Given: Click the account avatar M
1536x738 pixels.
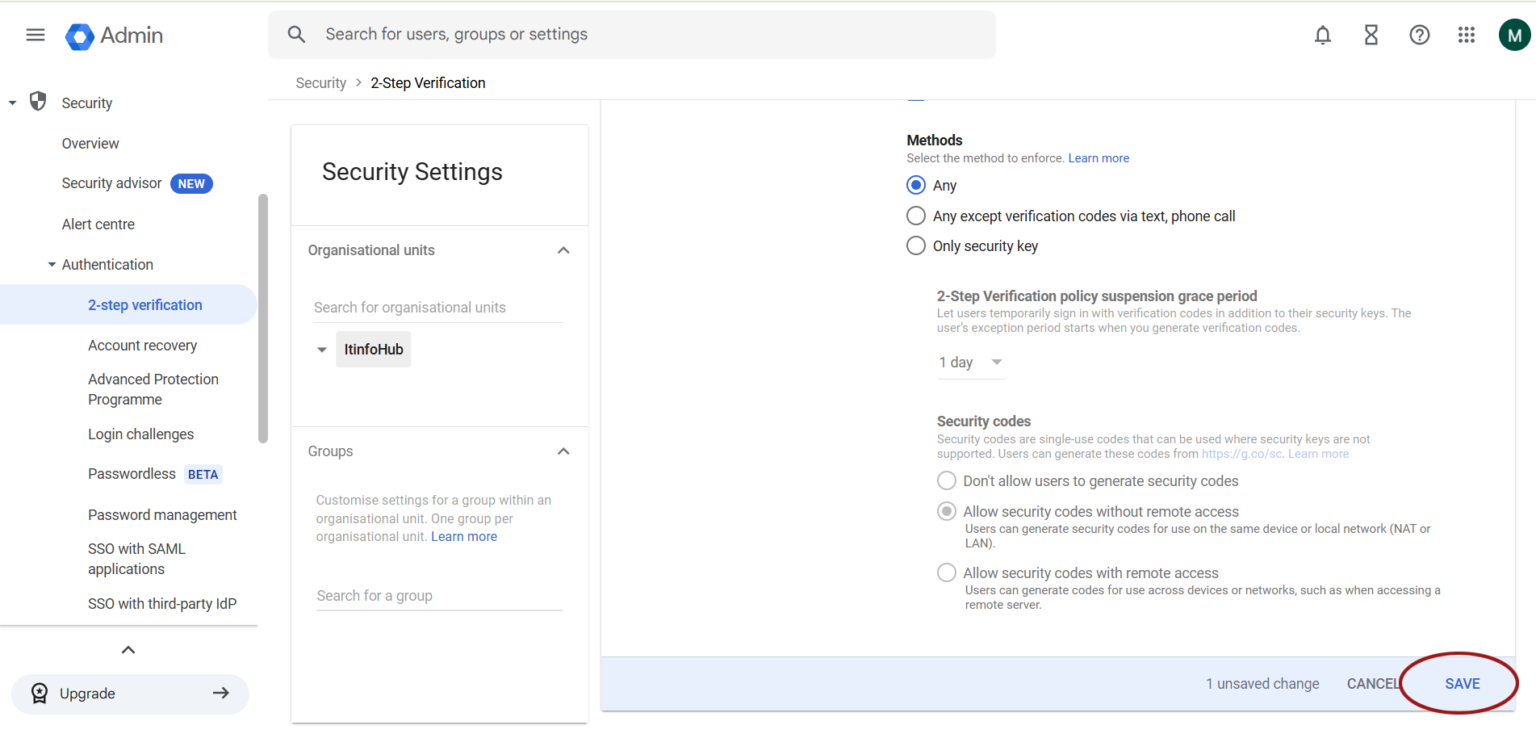Looking at the screenshot, I should pyautogui.click(x=1514, y=34).
